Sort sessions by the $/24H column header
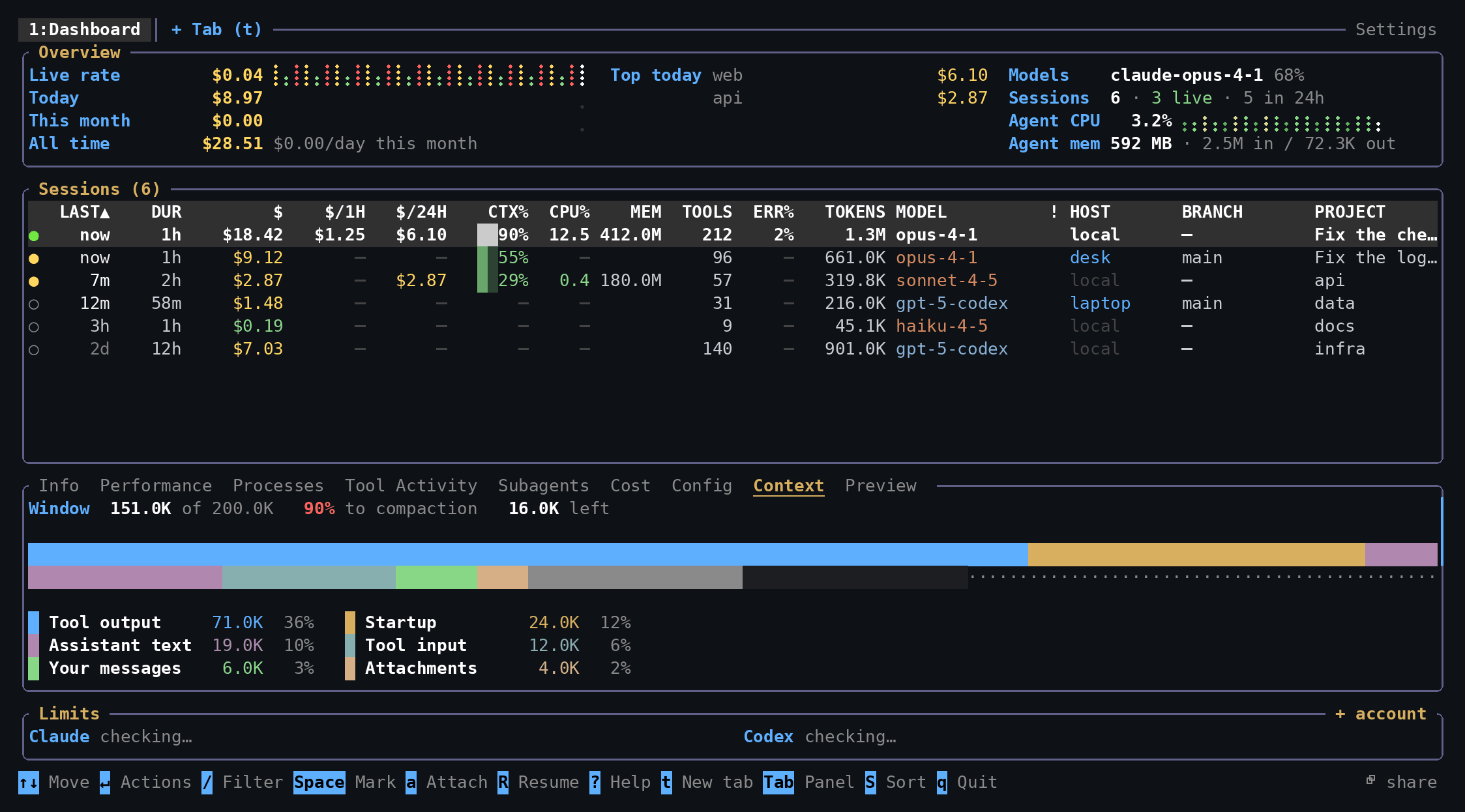Image resolution: width=1465 pixels, height=812 pixels. tap(421, 212)
